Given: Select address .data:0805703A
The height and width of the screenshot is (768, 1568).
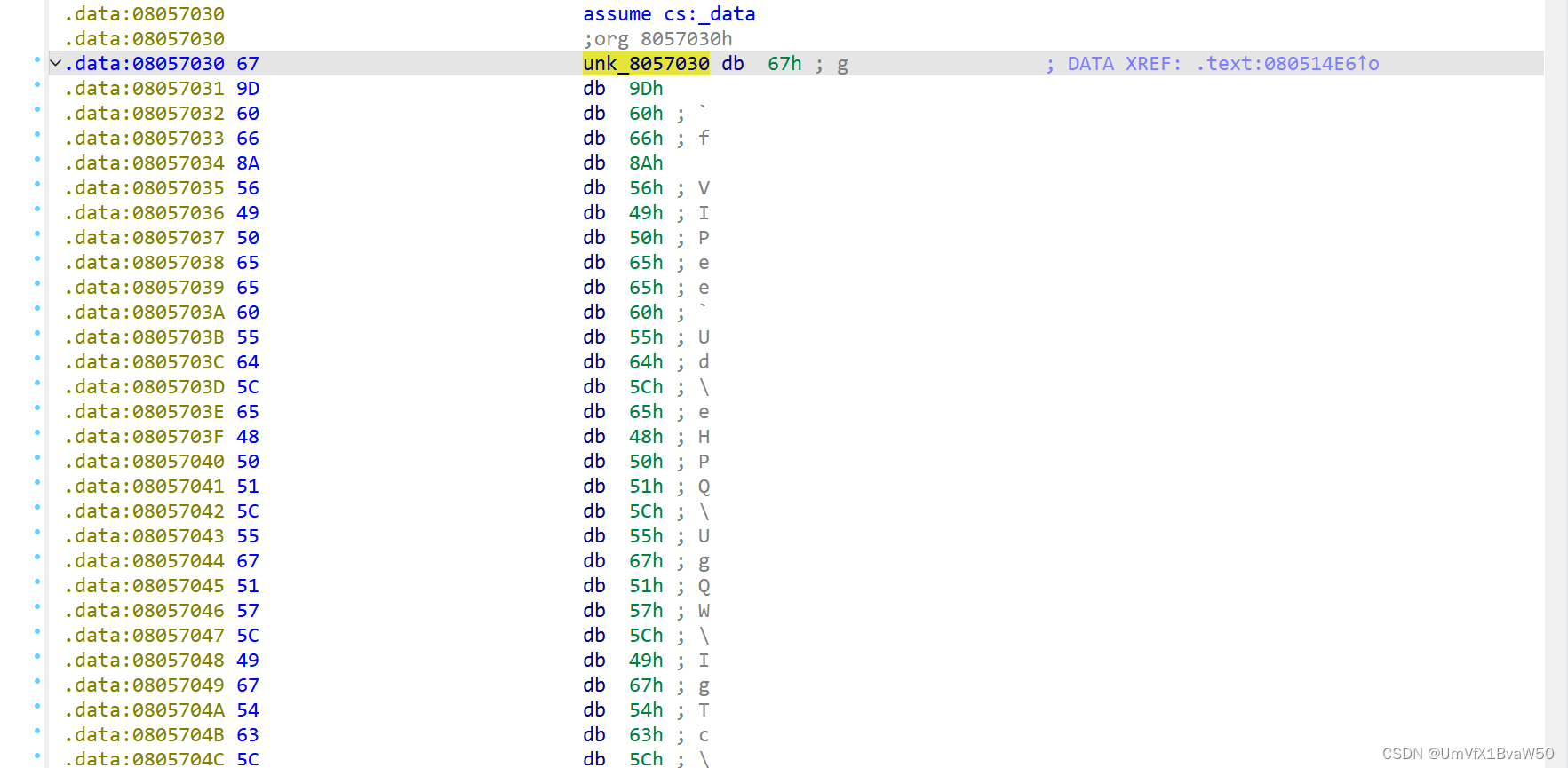Looking at the screenshot, I should [144, 312].
